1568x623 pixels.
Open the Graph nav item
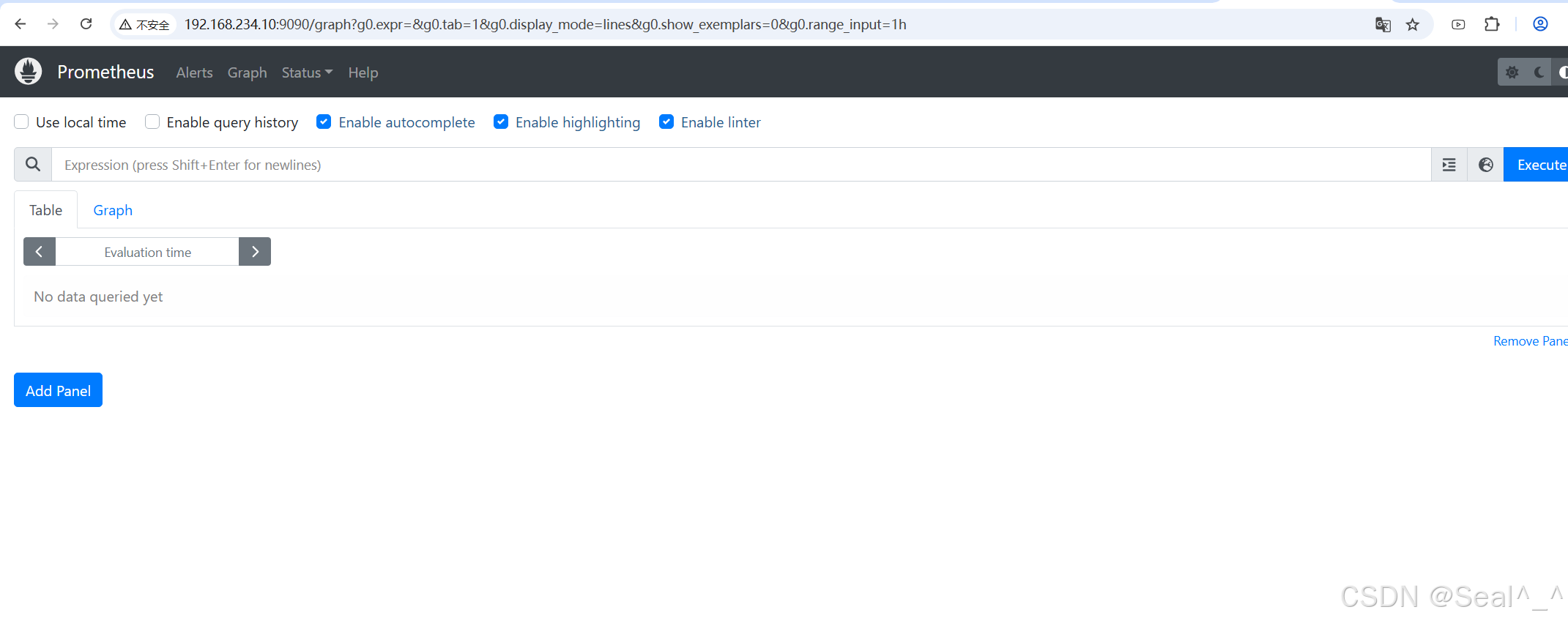247,72
